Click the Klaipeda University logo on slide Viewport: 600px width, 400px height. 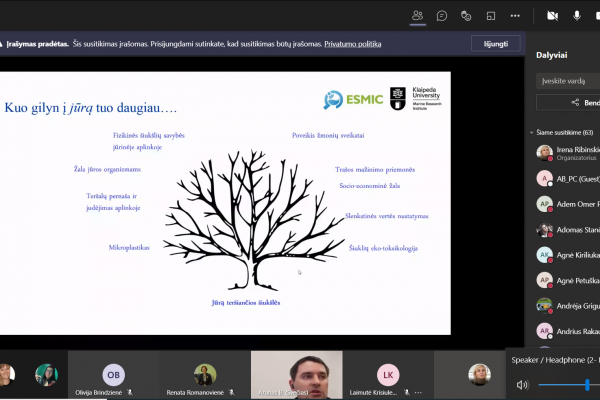pos(416,98)
